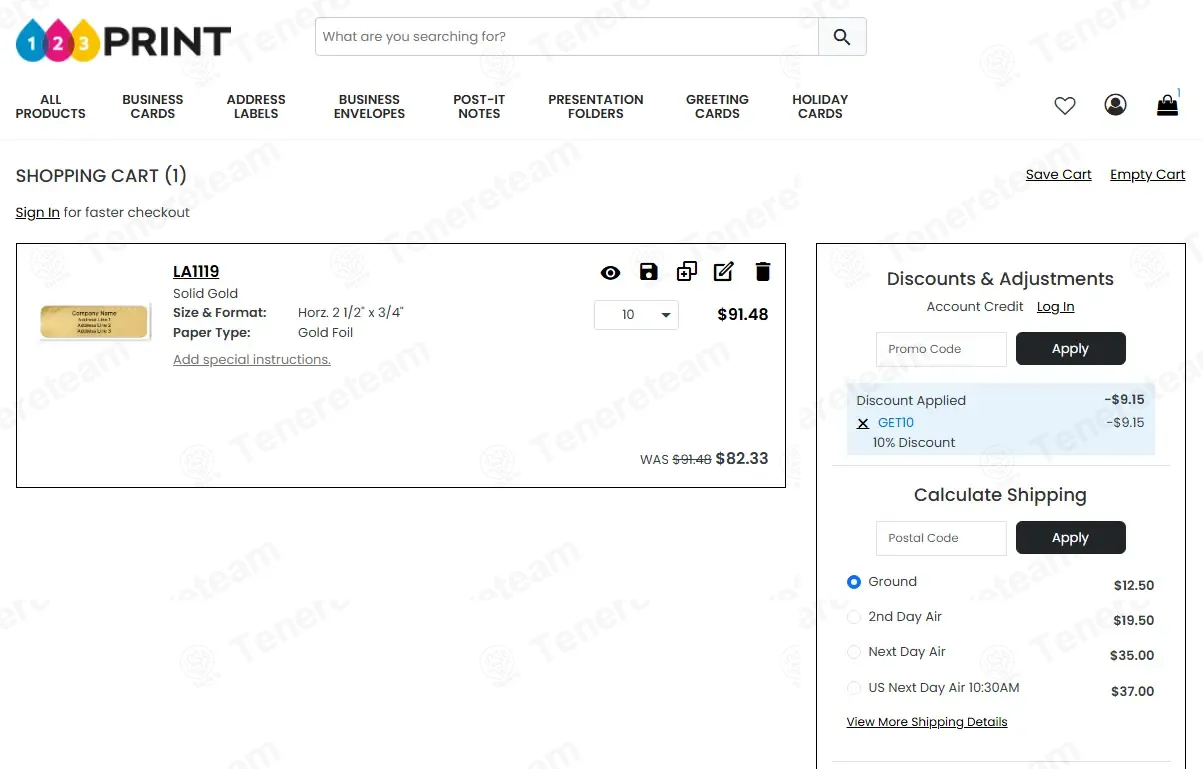The height and width of the screenshot is (769, 1203).
Task: Preview LA1119 item with eye icon
Action: click(x=610, y=272)
